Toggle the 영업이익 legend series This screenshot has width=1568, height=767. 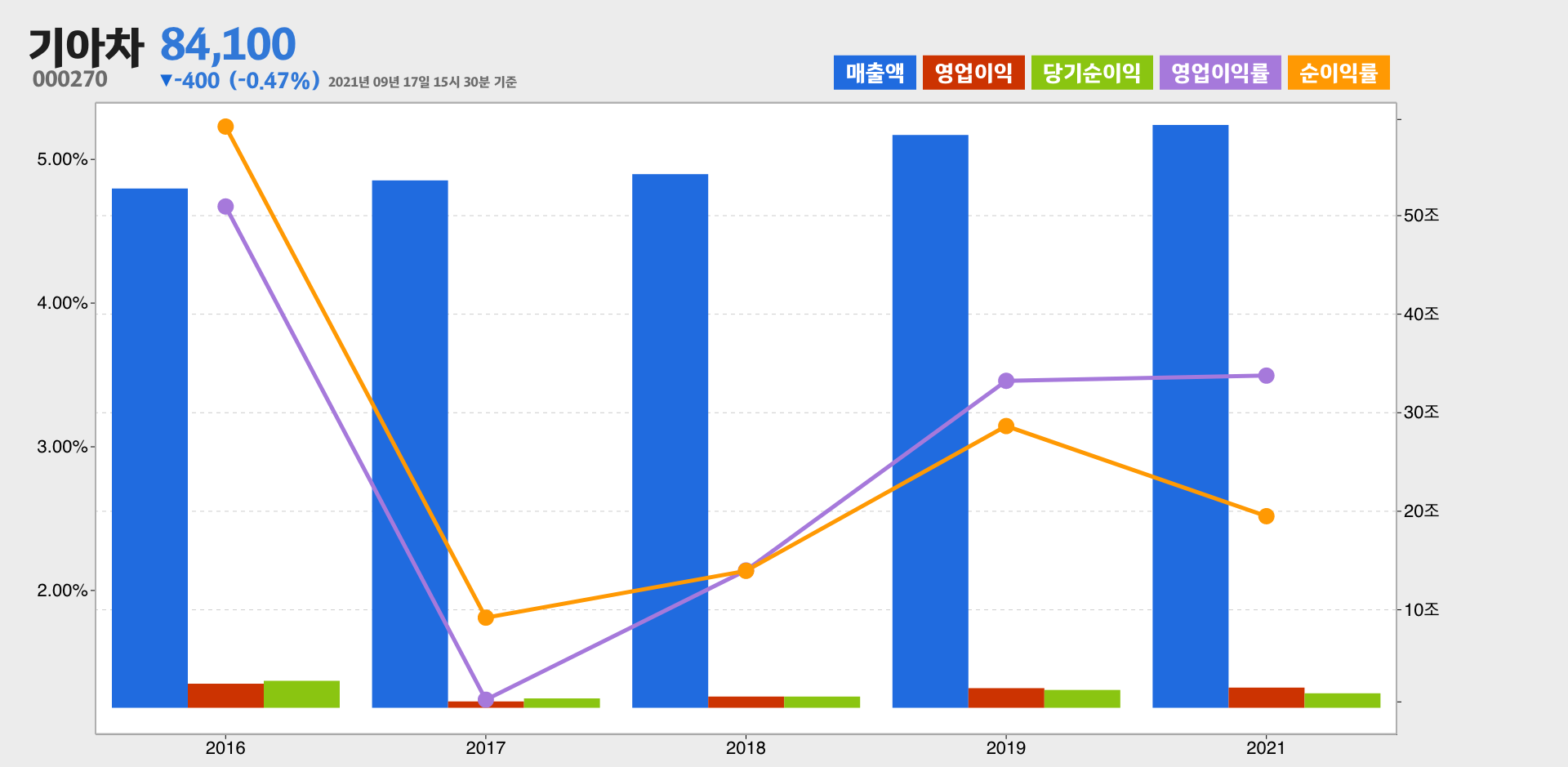tap(973, 73)
